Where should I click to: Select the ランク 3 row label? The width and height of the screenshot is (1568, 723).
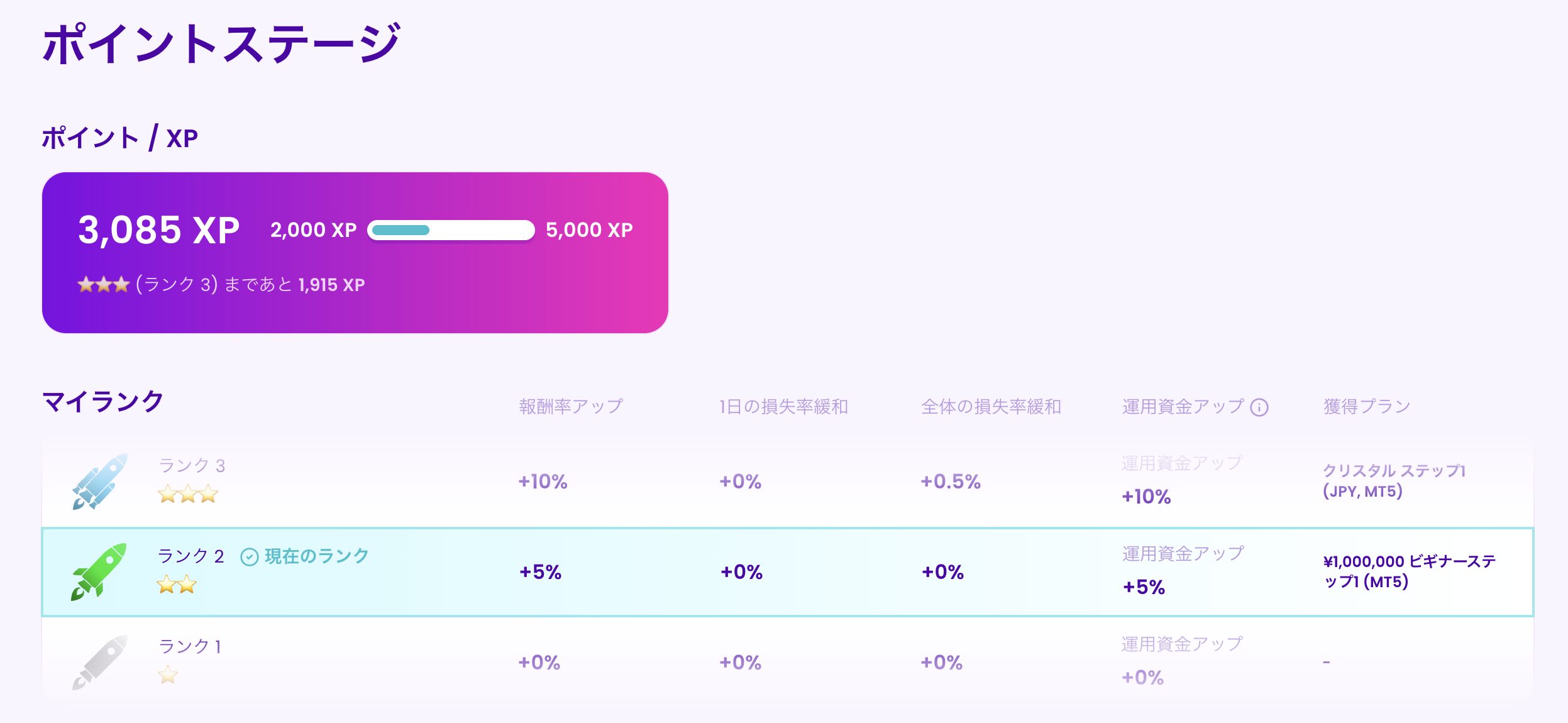click(x=192, y=466)
